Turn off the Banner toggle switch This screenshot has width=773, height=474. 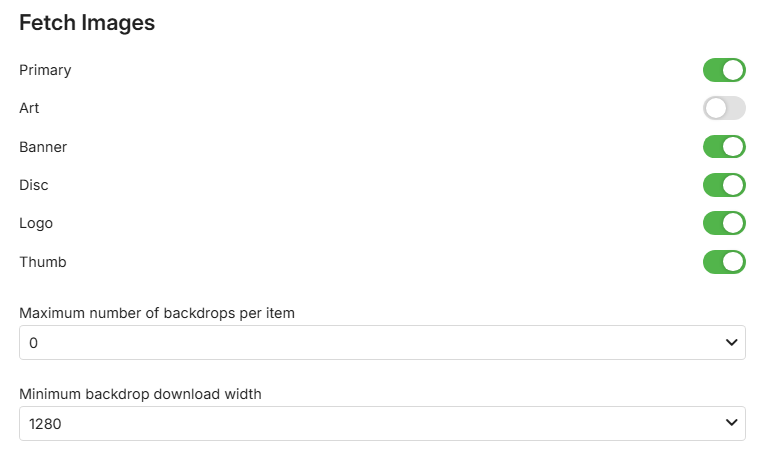724,147
